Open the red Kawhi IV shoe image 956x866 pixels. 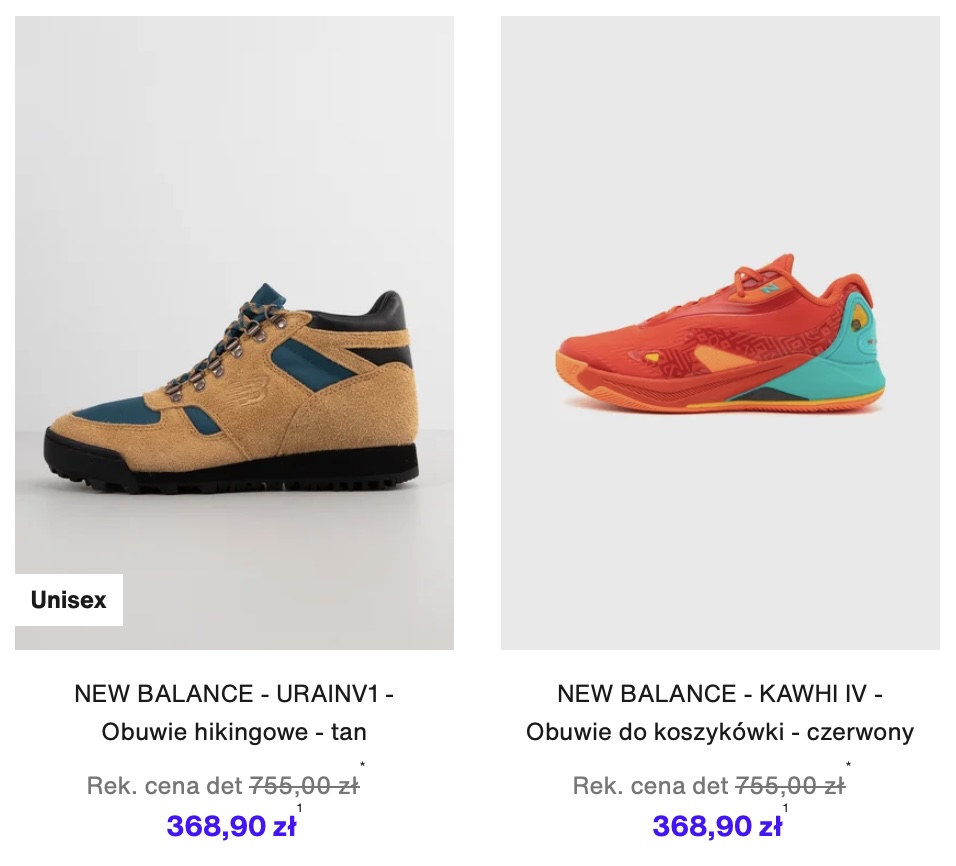720,332
